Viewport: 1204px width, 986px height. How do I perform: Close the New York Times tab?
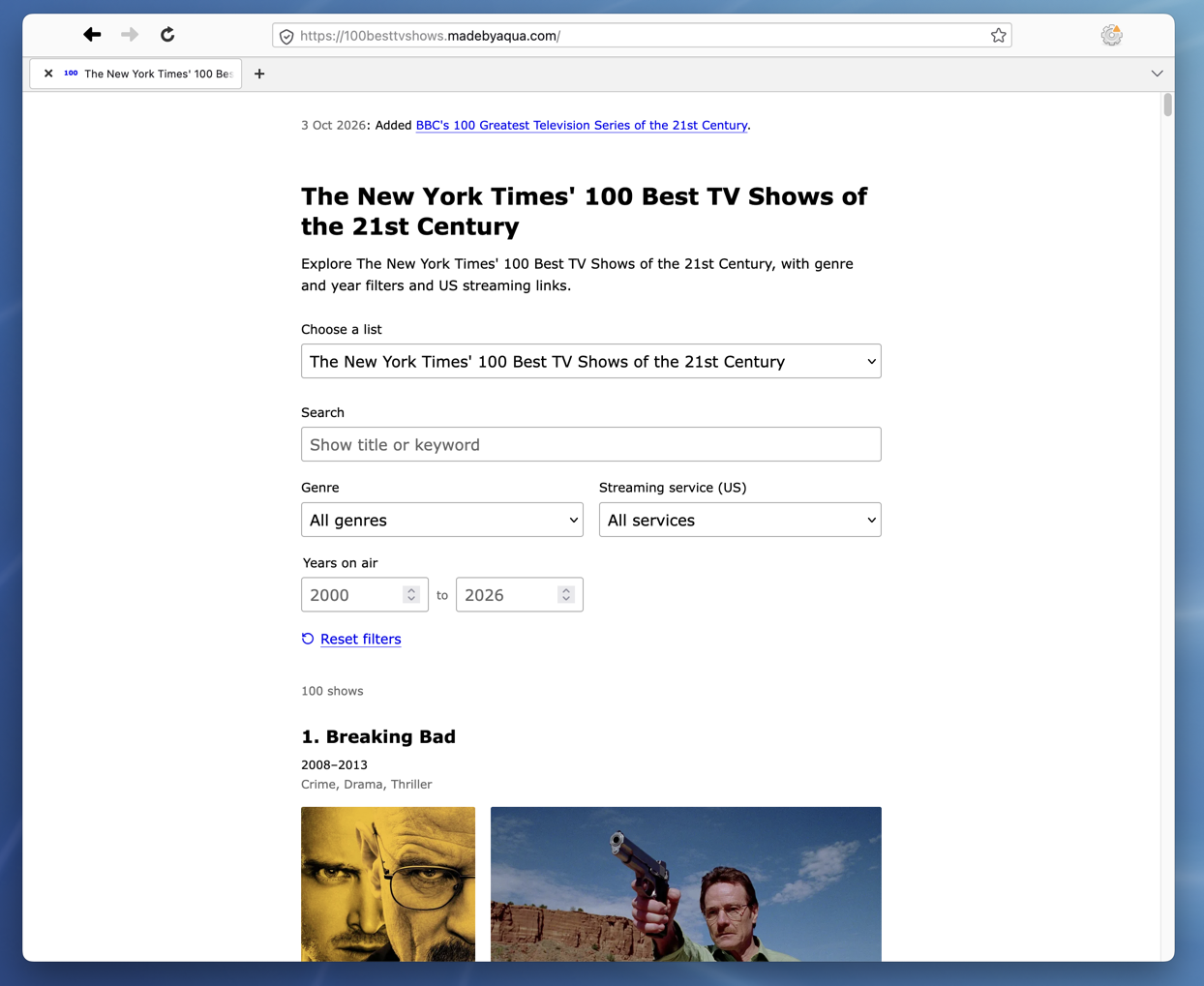(x=48, y=74)
